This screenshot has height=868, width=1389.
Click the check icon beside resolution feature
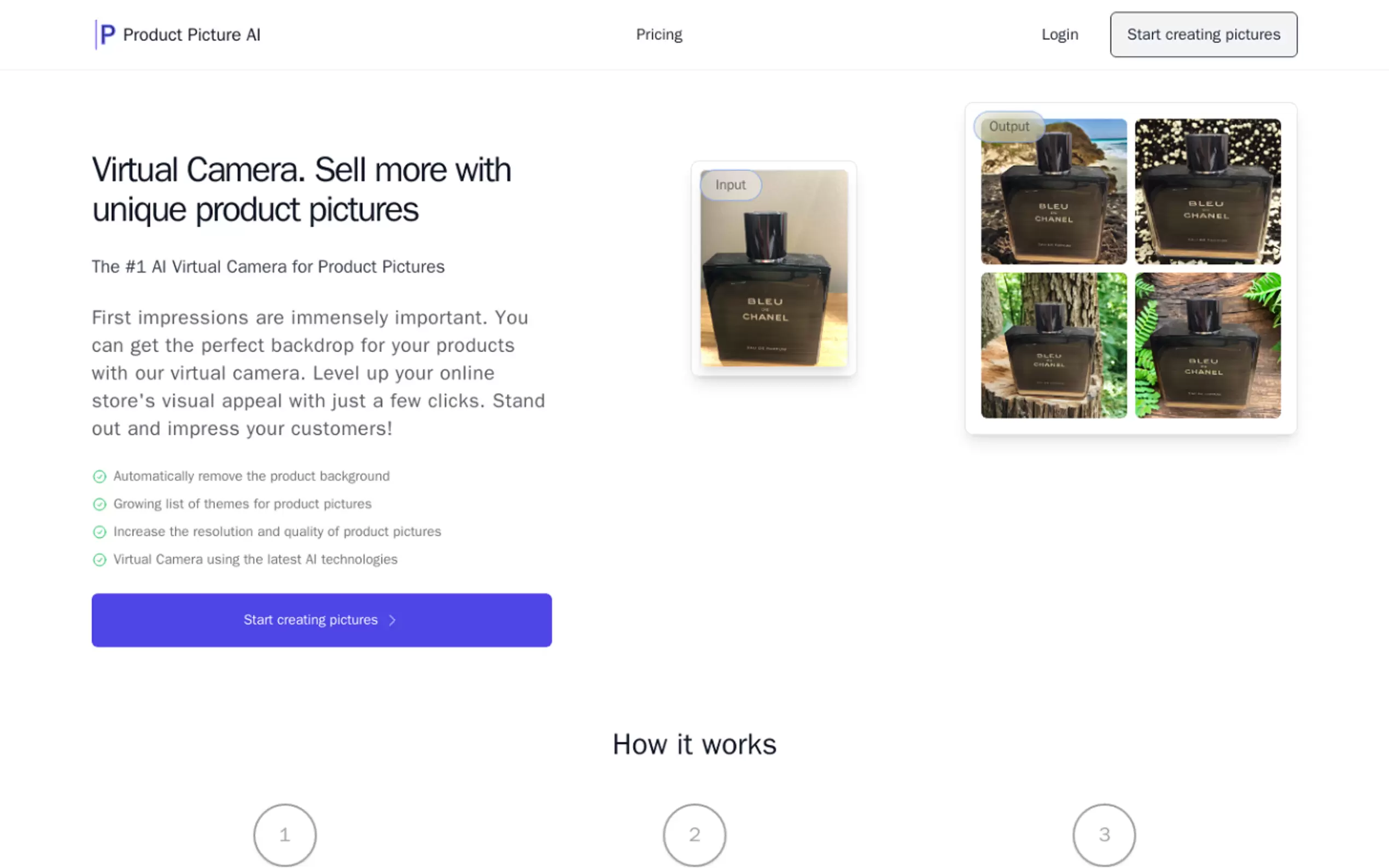click(x=100, y=532)
